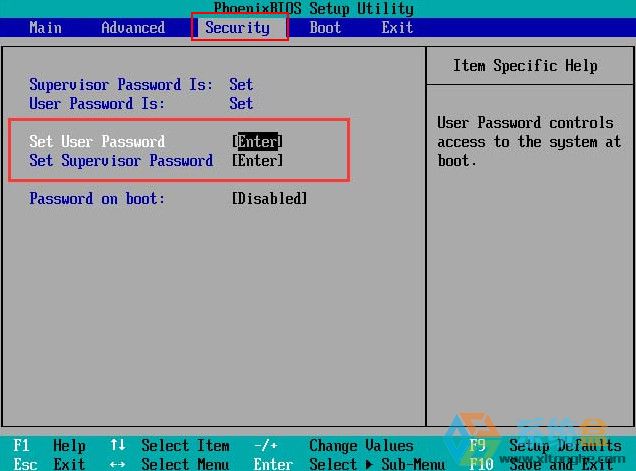
Task: Open the Exit tab
Action: (397, 28)
